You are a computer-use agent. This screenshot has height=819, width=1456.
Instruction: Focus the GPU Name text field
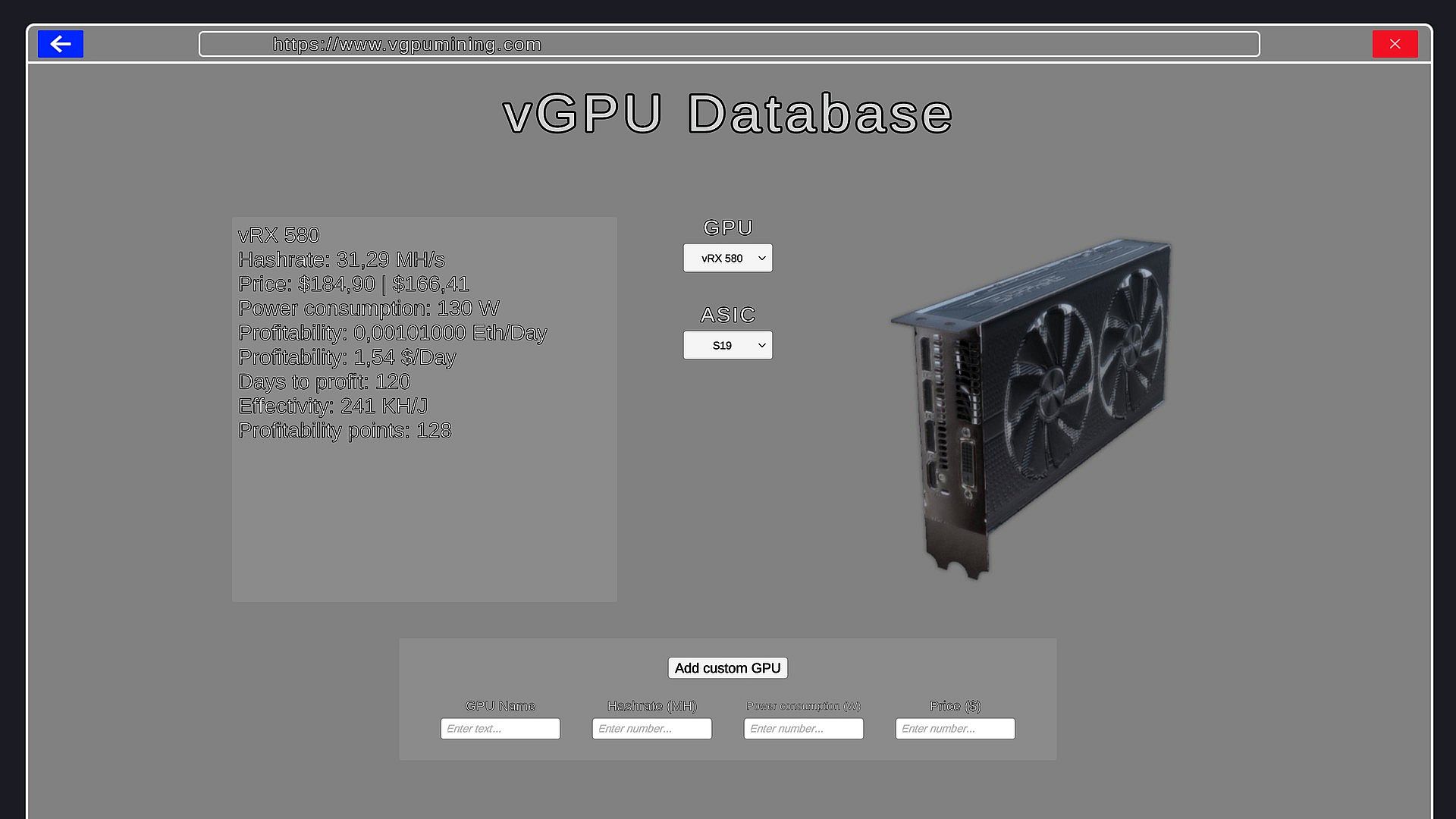tap(500, 729)
